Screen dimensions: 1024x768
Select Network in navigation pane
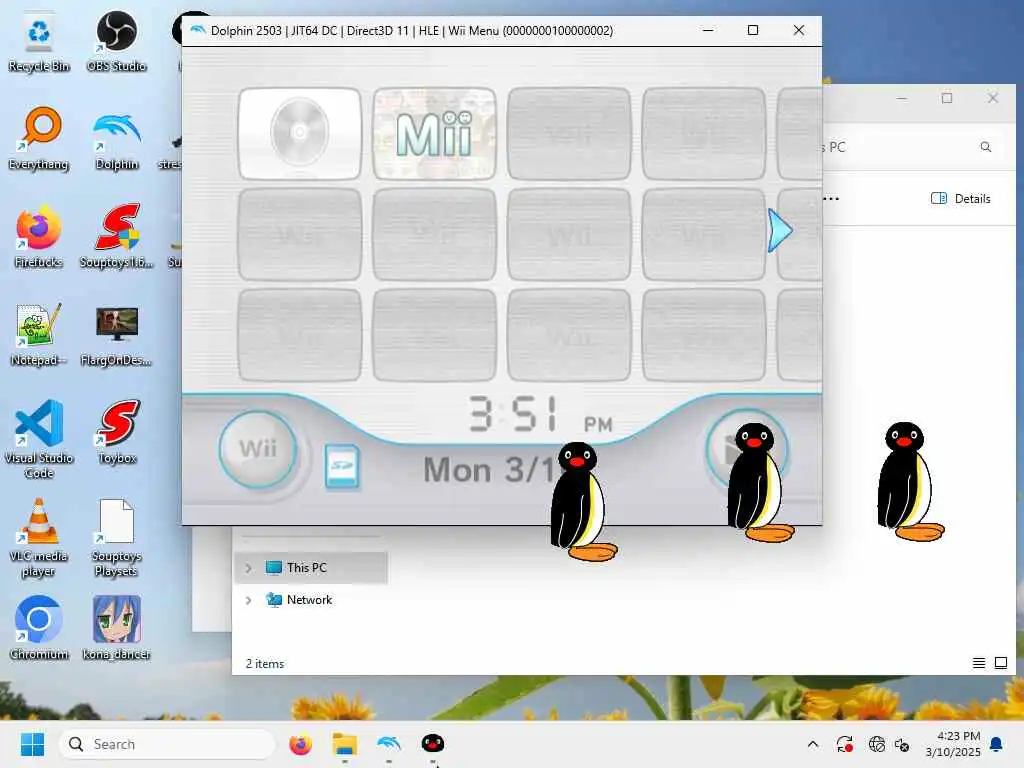(x=311, y=600)
